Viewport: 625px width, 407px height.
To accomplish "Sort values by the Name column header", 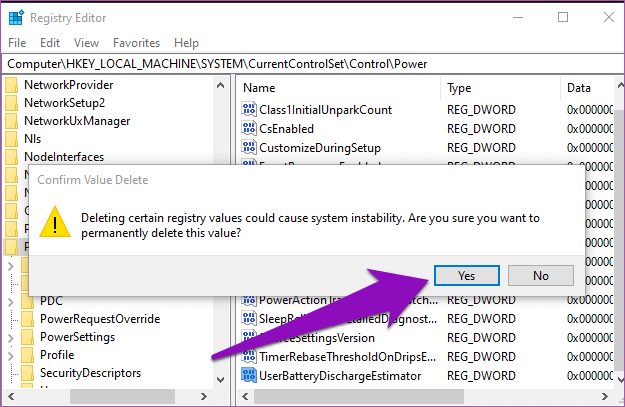I will (259, 88).
